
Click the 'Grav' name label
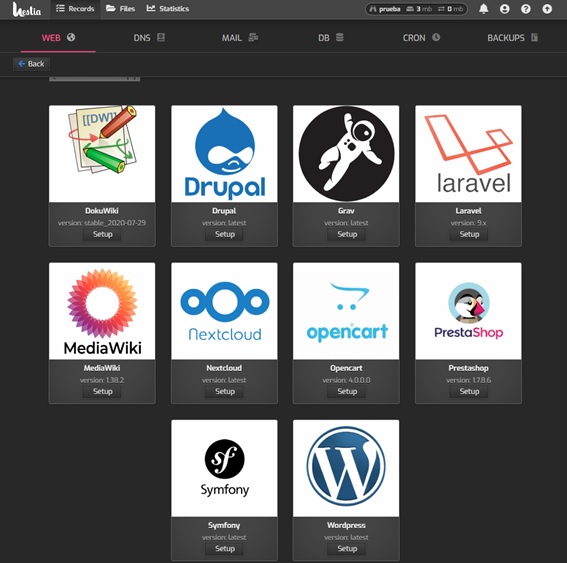pyautogui.click(x=346, y=211)
